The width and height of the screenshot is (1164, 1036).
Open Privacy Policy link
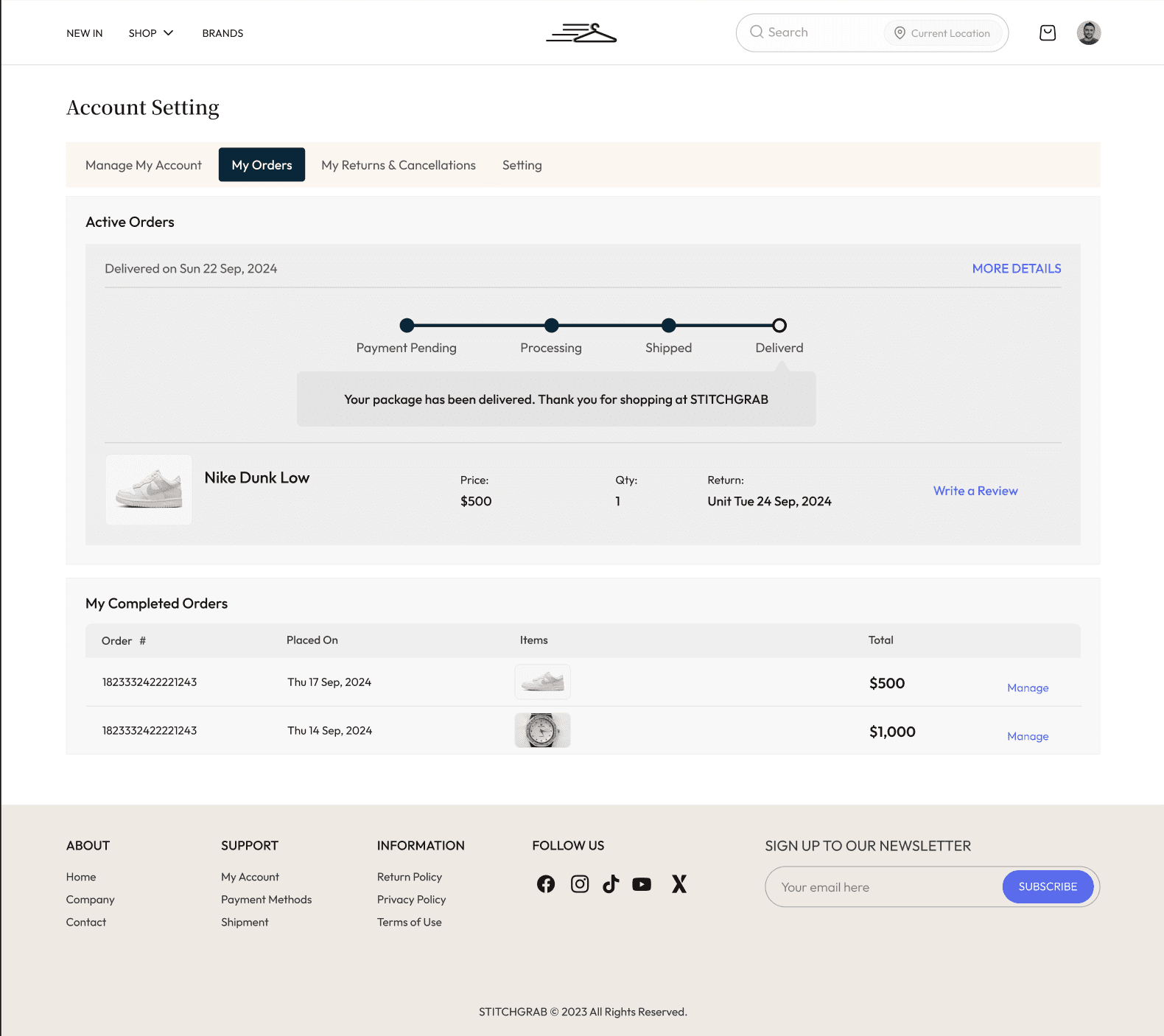click(412, 900)
